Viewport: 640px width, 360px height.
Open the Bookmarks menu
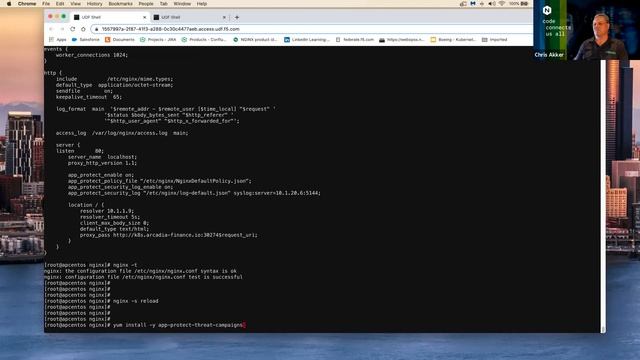[120, 4]
